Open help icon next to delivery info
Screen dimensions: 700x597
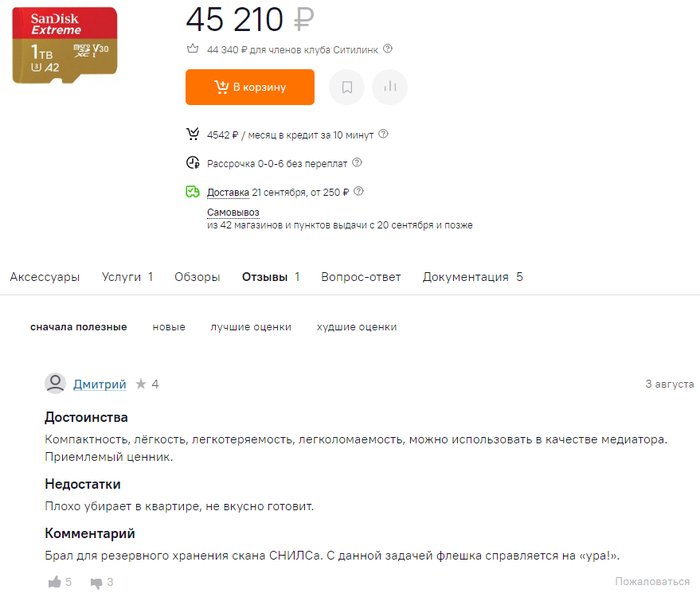(359, 192)
